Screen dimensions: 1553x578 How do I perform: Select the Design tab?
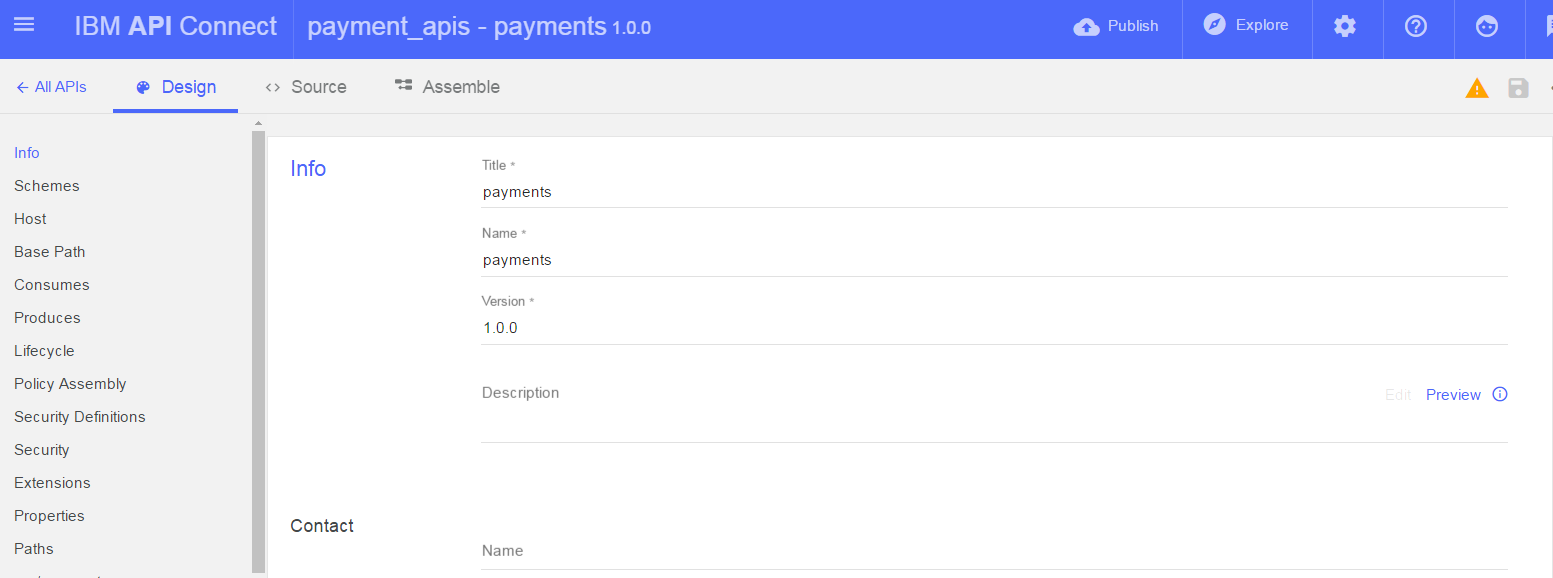click(176, 87)
